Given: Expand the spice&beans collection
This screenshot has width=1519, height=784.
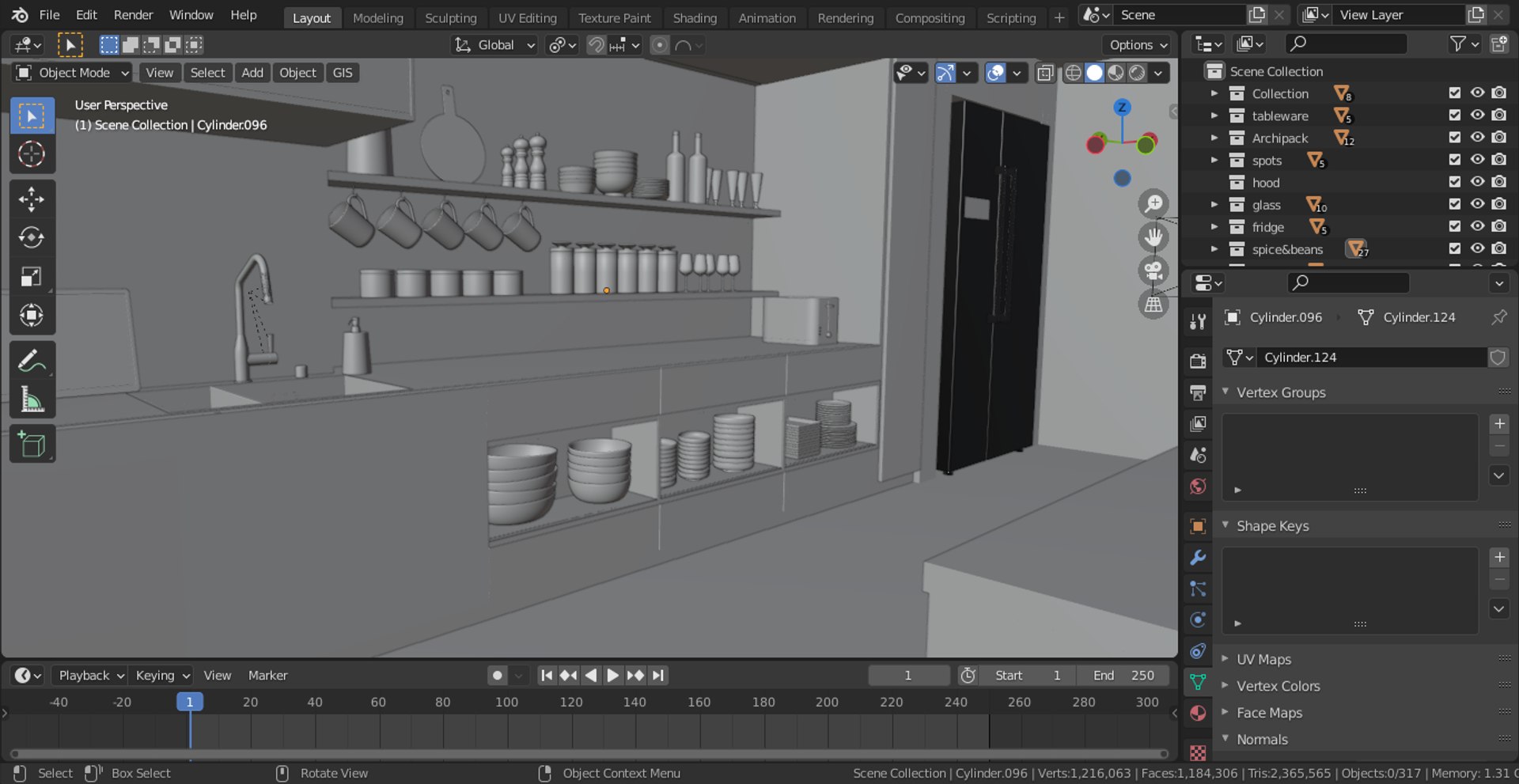Looking at the screenshot, I should [1214, 249].
